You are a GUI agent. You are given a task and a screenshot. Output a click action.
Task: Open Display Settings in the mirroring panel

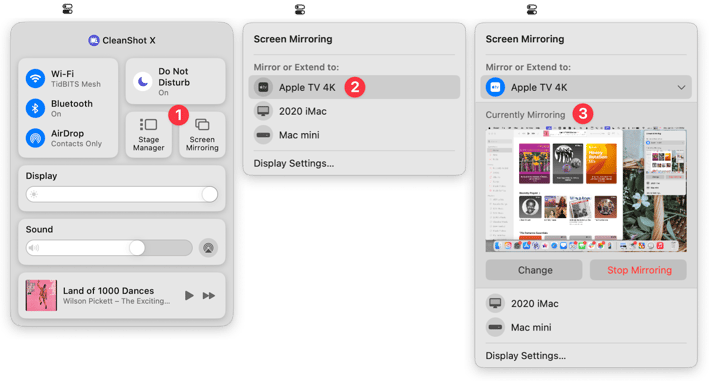tap(525, 356)
